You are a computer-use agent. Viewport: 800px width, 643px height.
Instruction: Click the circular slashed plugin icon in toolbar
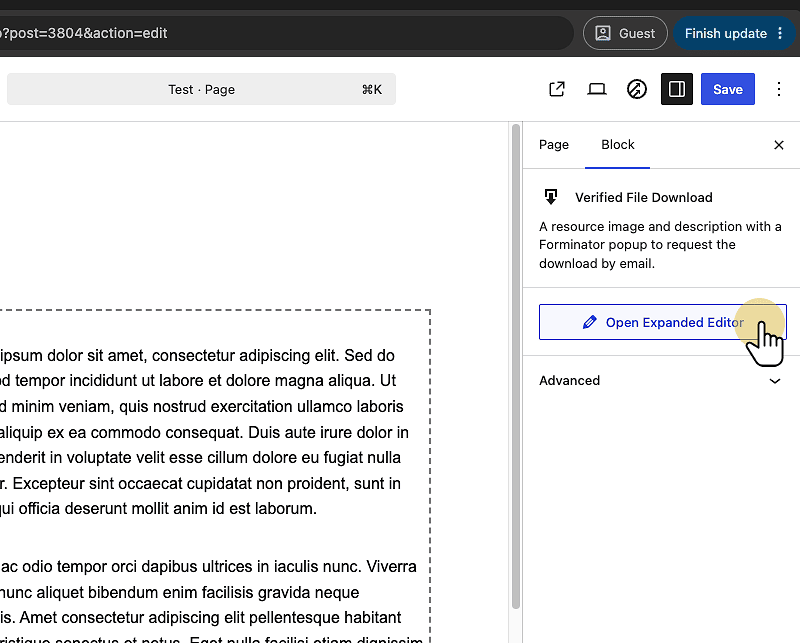pyautogui.click(x=636, y=89)
